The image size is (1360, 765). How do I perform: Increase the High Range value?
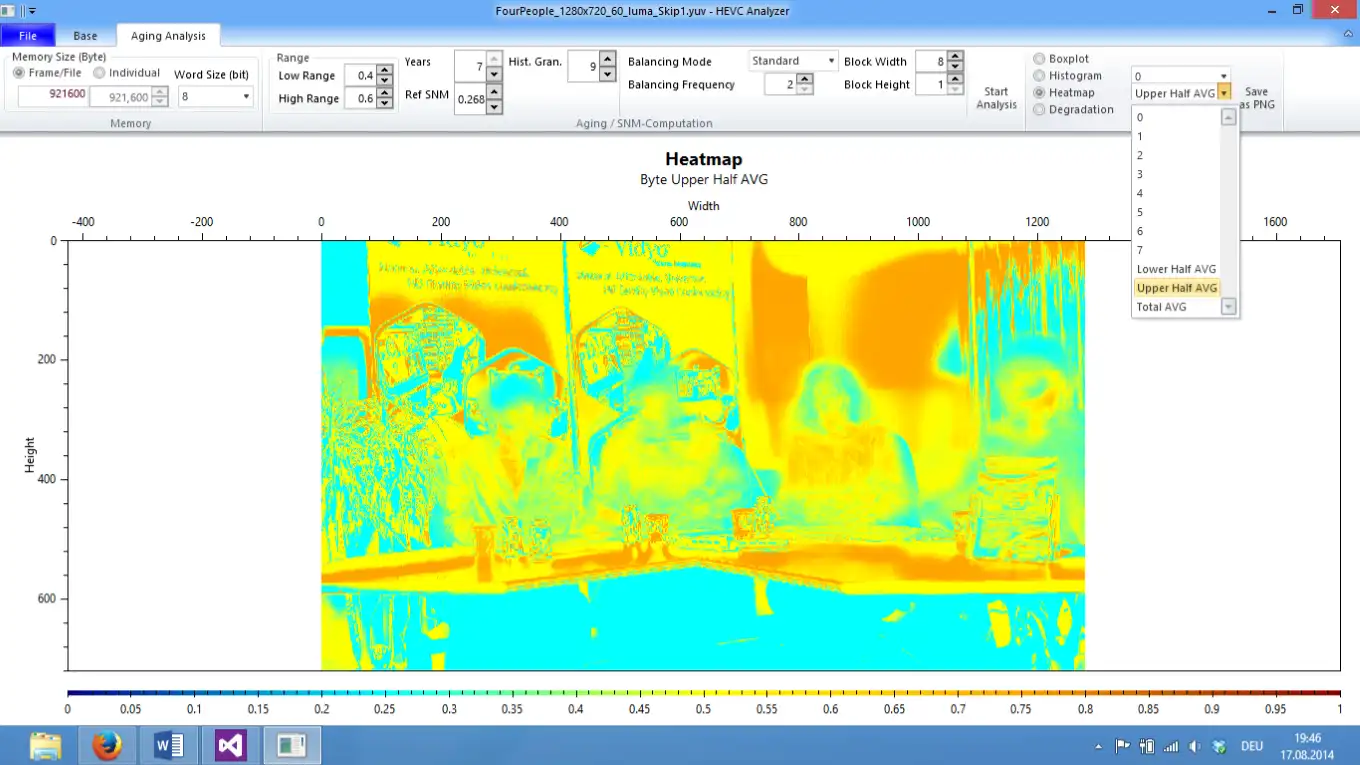[x=385, y=93]
